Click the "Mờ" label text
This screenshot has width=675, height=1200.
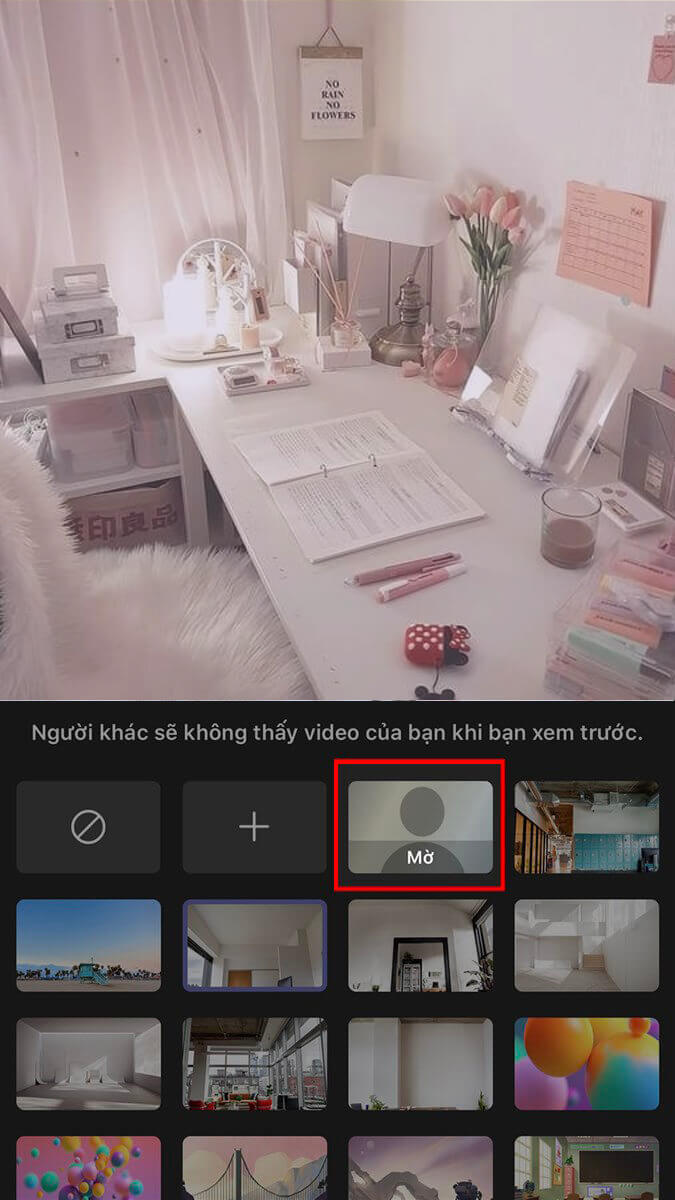[420, 858]
